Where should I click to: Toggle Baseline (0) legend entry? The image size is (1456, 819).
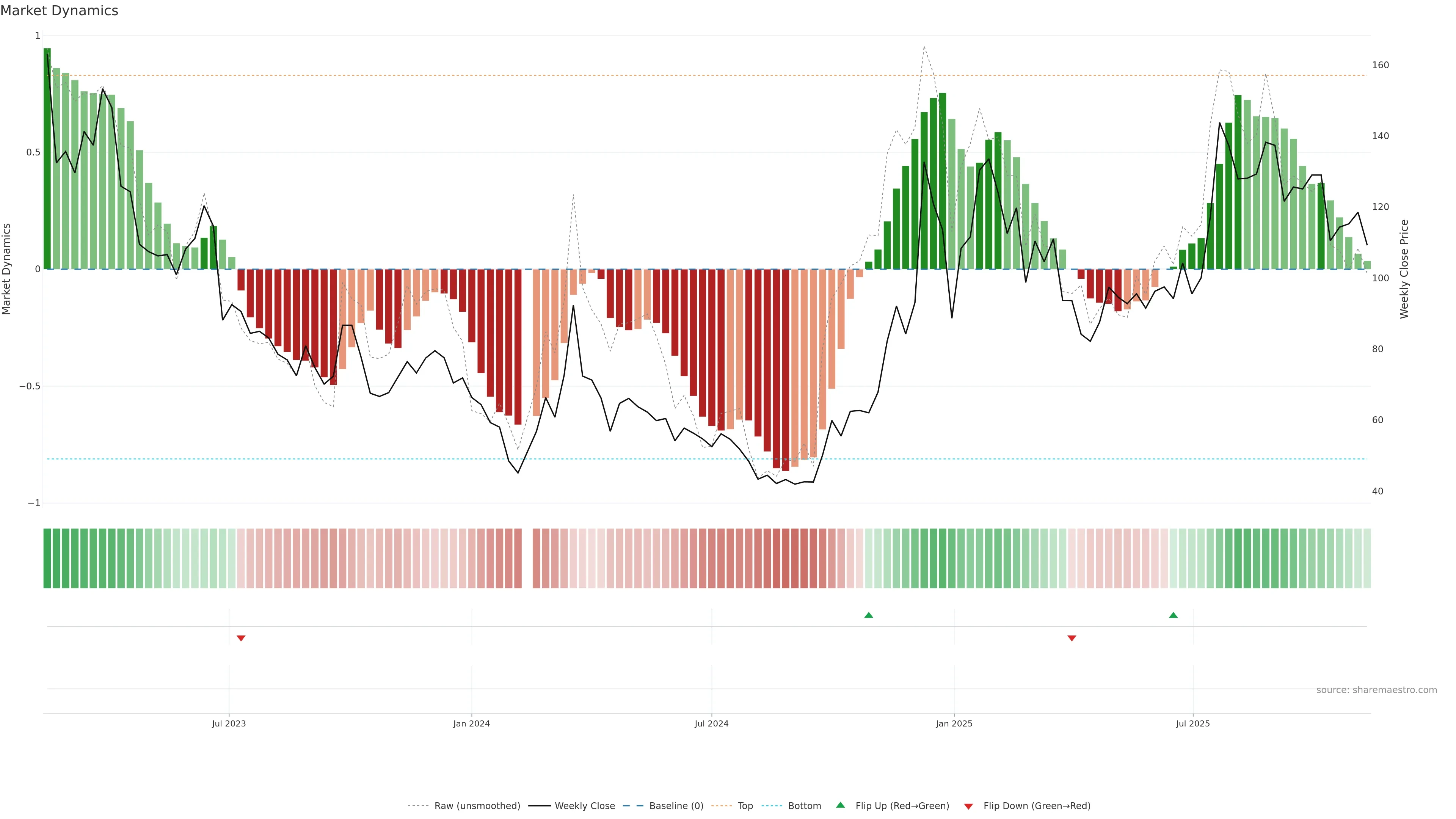tap(676, 806)
